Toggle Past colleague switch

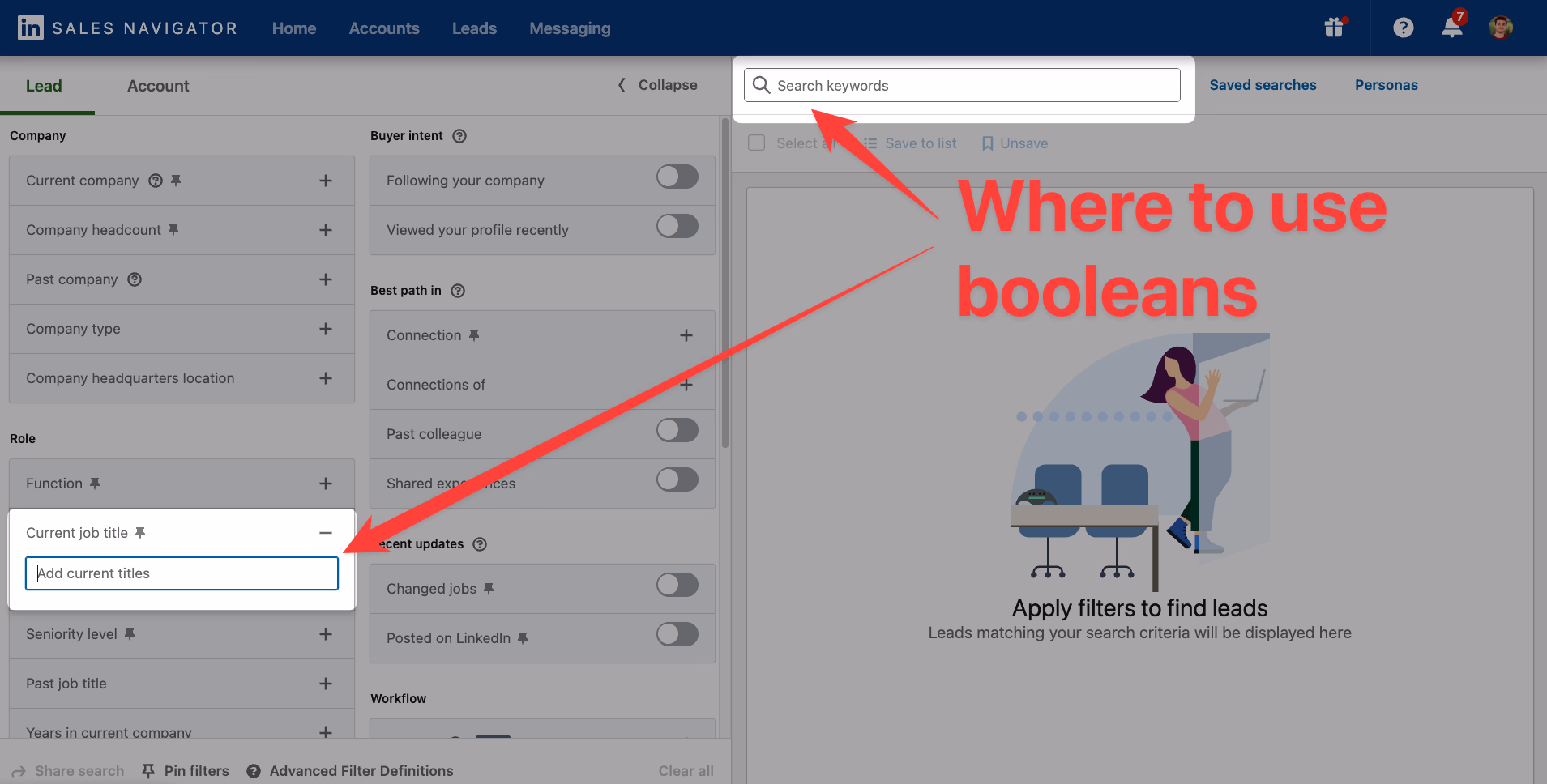click(x=677, y=430)
